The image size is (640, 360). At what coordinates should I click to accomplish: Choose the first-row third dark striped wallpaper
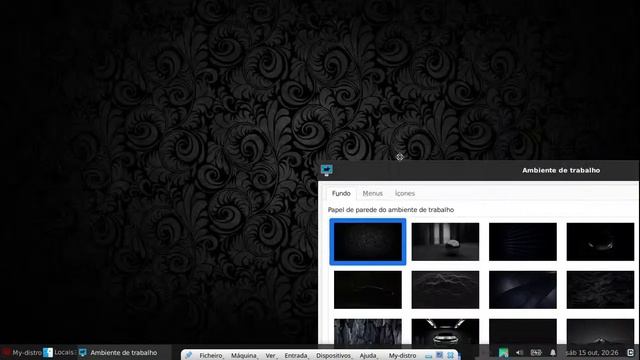[523, 242]
